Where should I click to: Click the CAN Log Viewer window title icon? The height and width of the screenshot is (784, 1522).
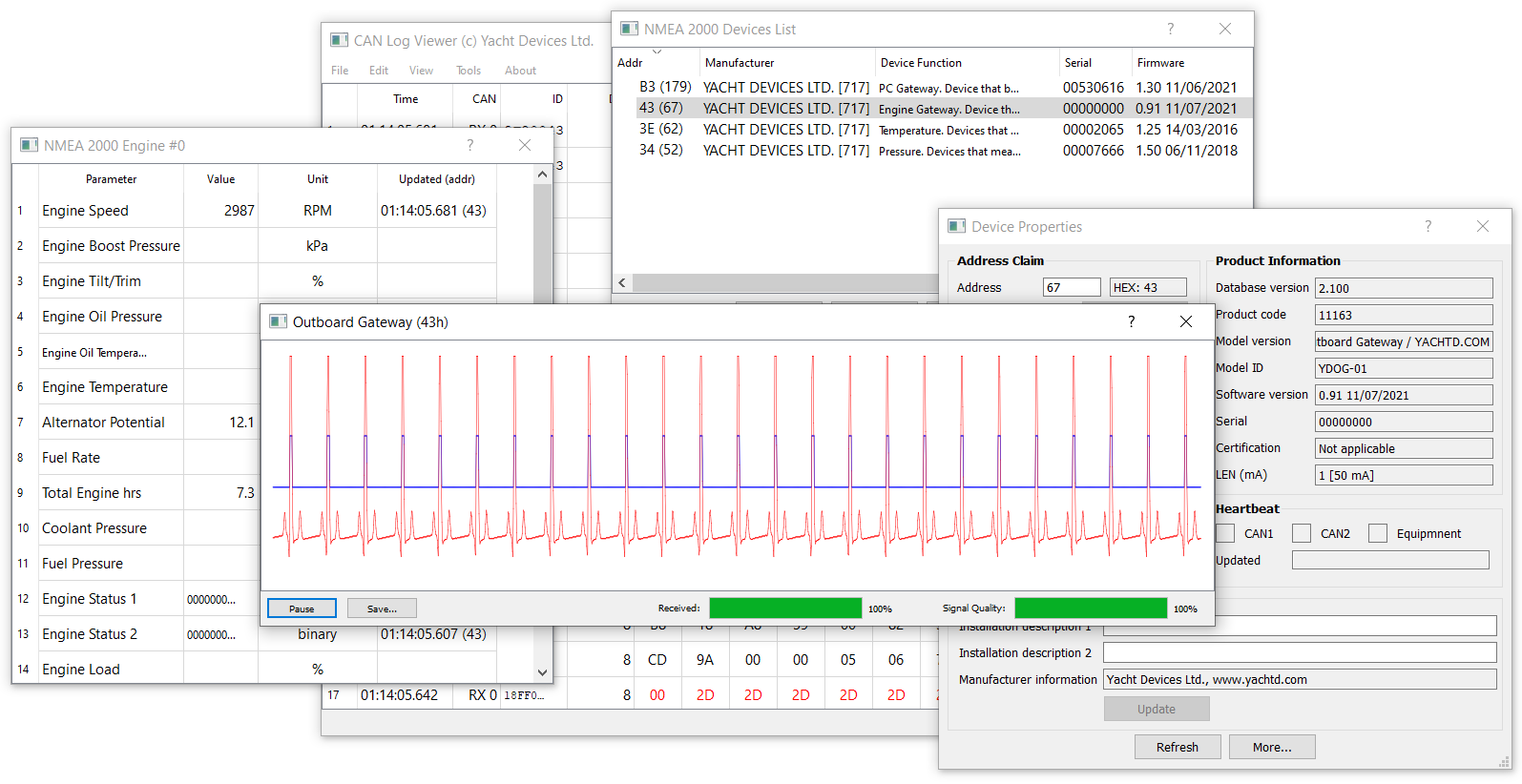tap(339, 40)
